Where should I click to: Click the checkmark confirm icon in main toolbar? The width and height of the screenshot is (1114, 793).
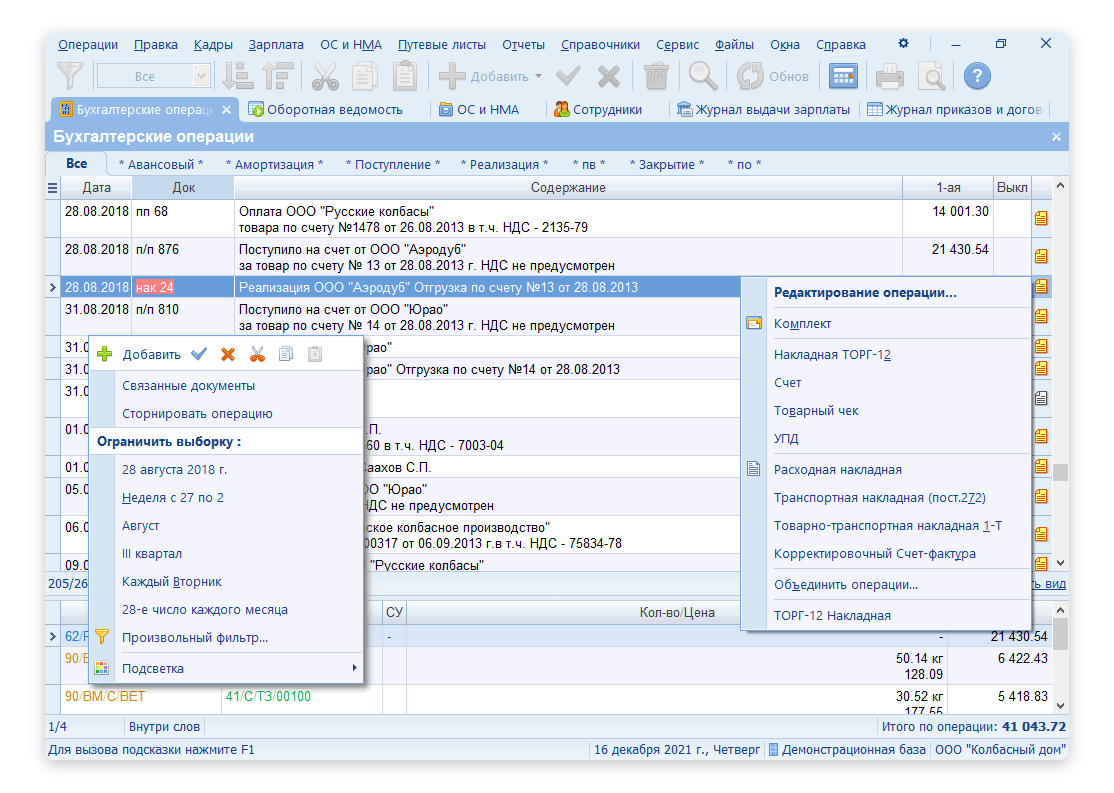(x=568, y=76)
